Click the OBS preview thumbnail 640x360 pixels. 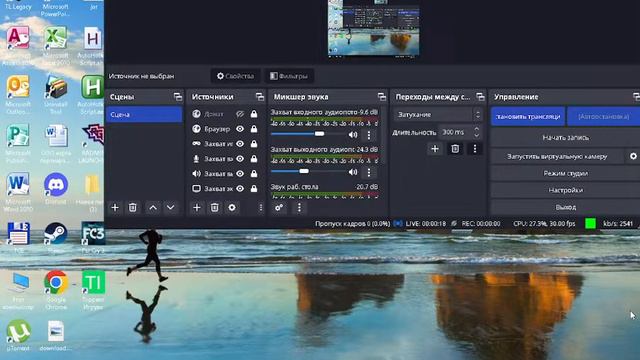(x=373, y=28)
